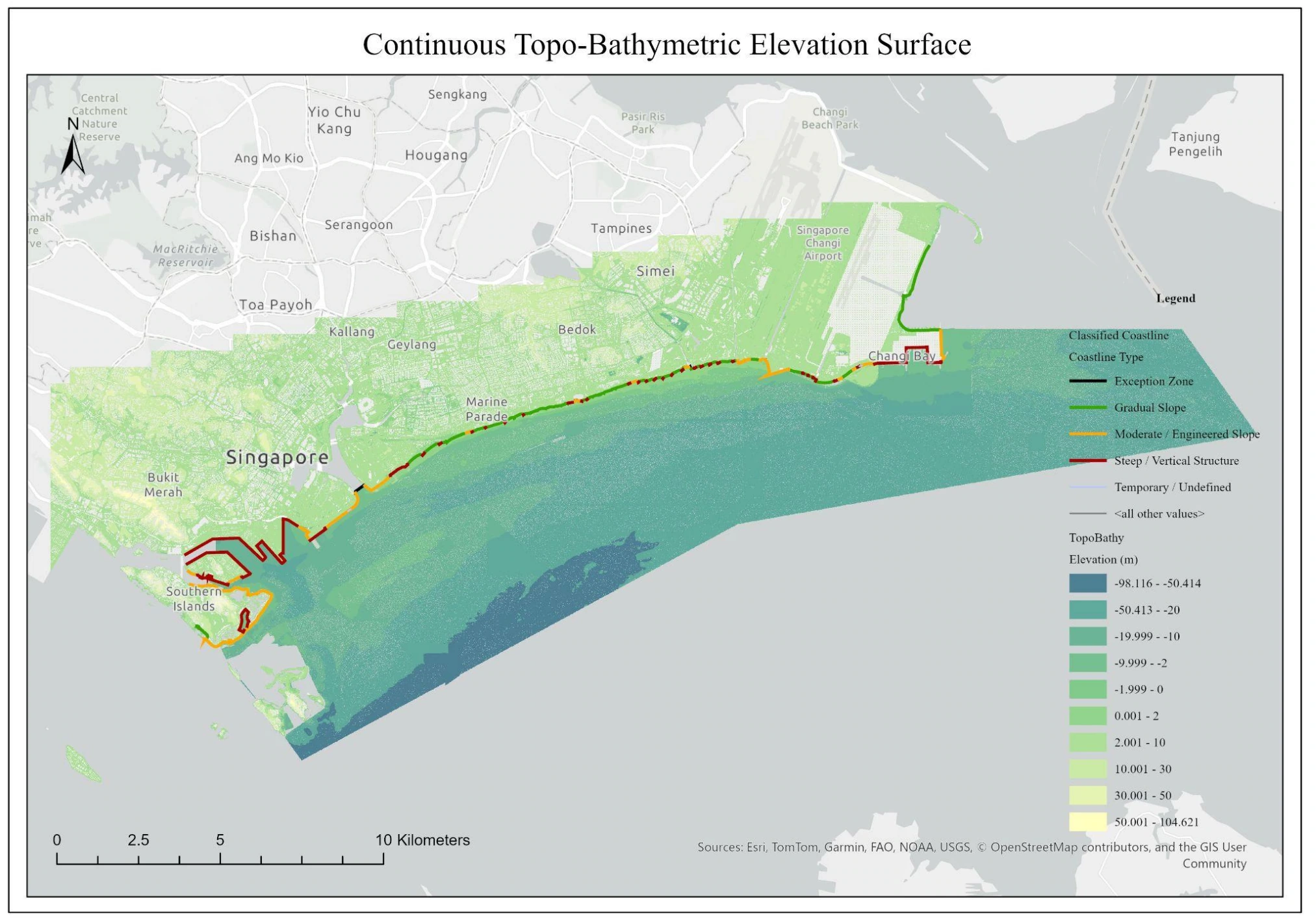
Task: Click the Simei map label
Action: pyautogui.click(x=656, y=271)
